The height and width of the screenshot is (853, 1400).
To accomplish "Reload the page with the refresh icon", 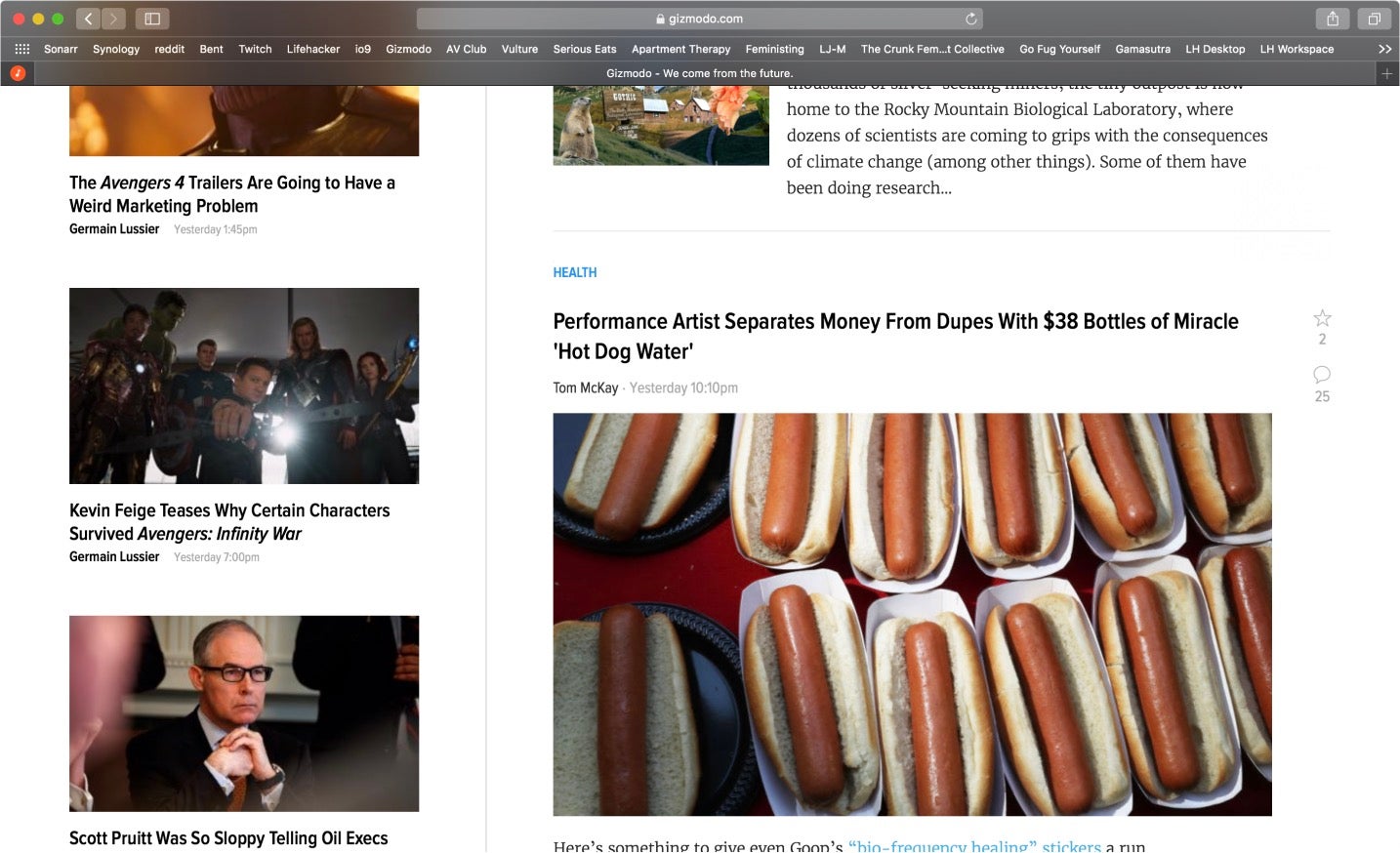I will pyautogui.click(x=970, y=19).
